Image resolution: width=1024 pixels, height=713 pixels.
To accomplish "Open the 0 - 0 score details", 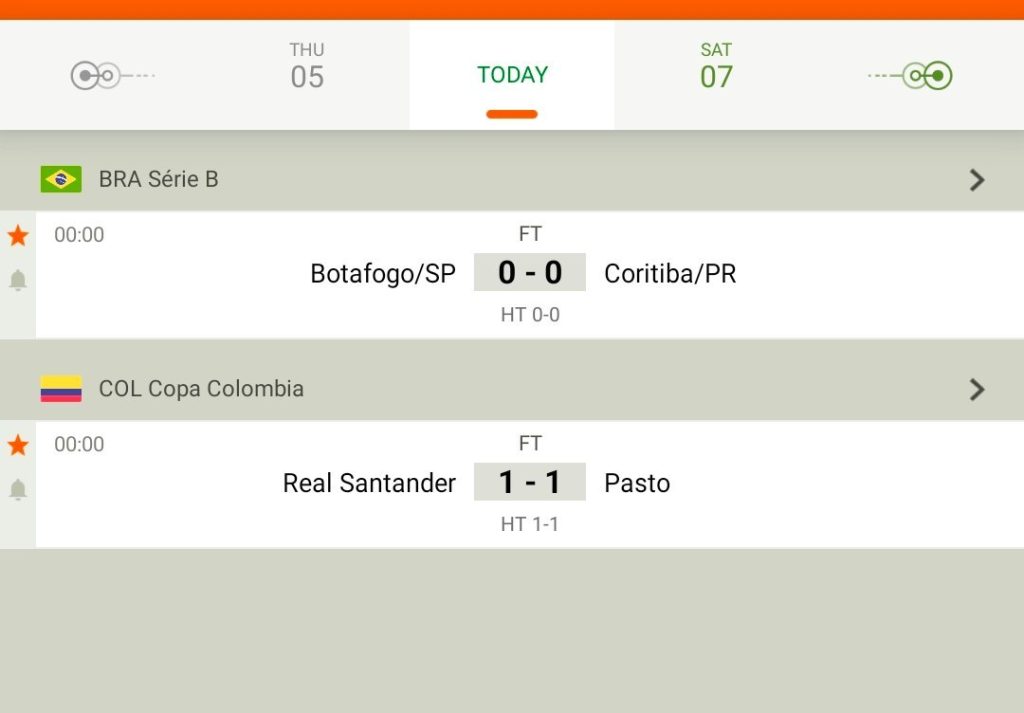I will tap(530, 272).
